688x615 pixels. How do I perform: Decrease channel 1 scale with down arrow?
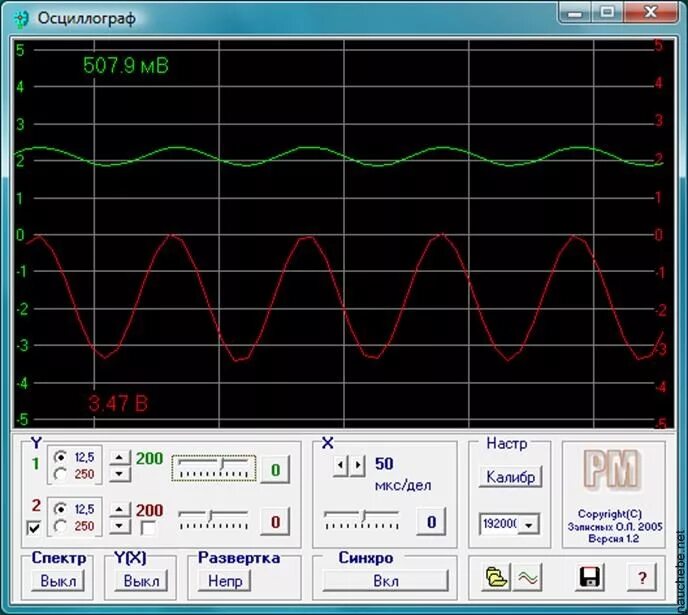pyautogui.click(x=120, y=474)
